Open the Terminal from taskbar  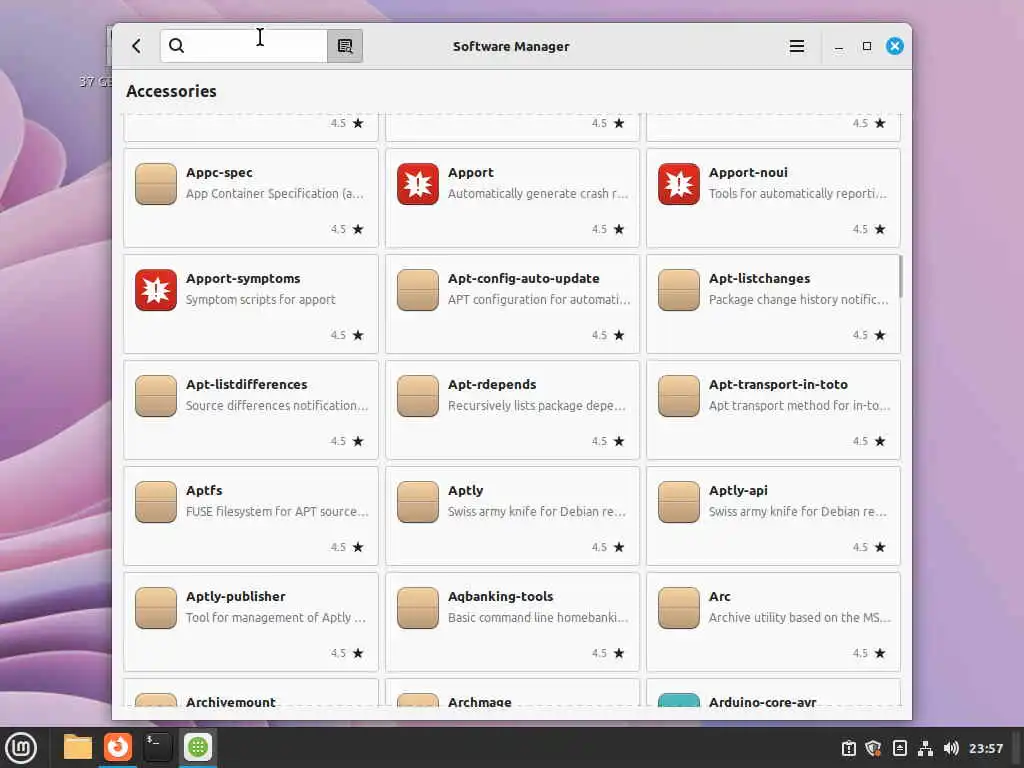[158, 747]
